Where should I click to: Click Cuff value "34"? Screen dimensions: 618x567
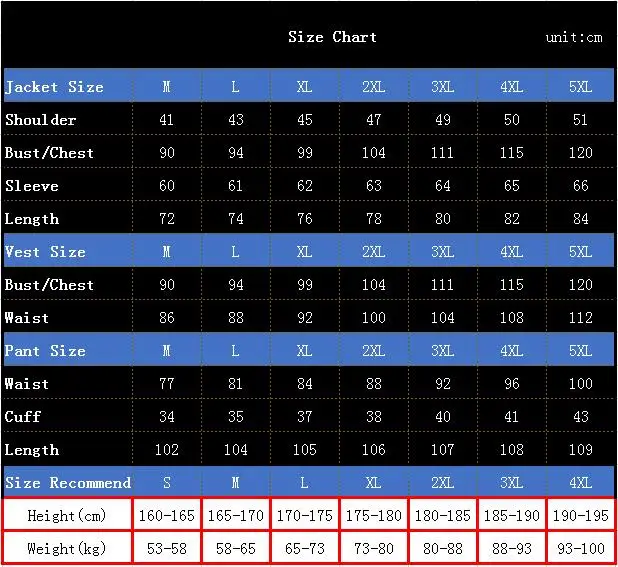[167, 416]
